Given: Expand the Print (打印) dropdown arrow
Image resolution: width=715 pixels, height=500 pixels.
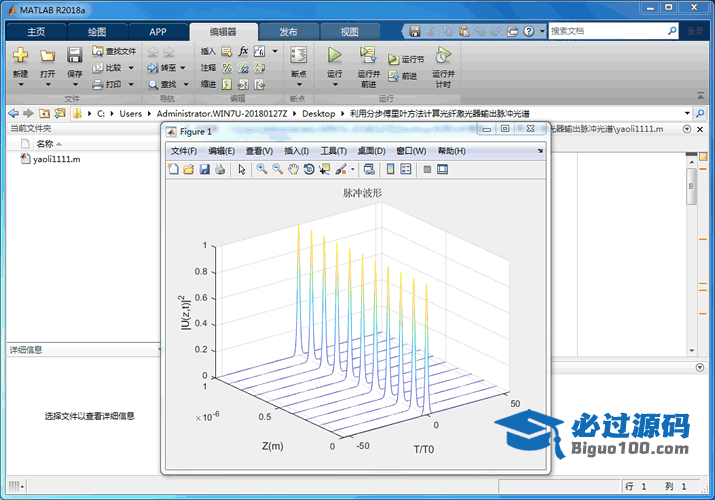Looking at the screenshot, I should click(130, 85).
